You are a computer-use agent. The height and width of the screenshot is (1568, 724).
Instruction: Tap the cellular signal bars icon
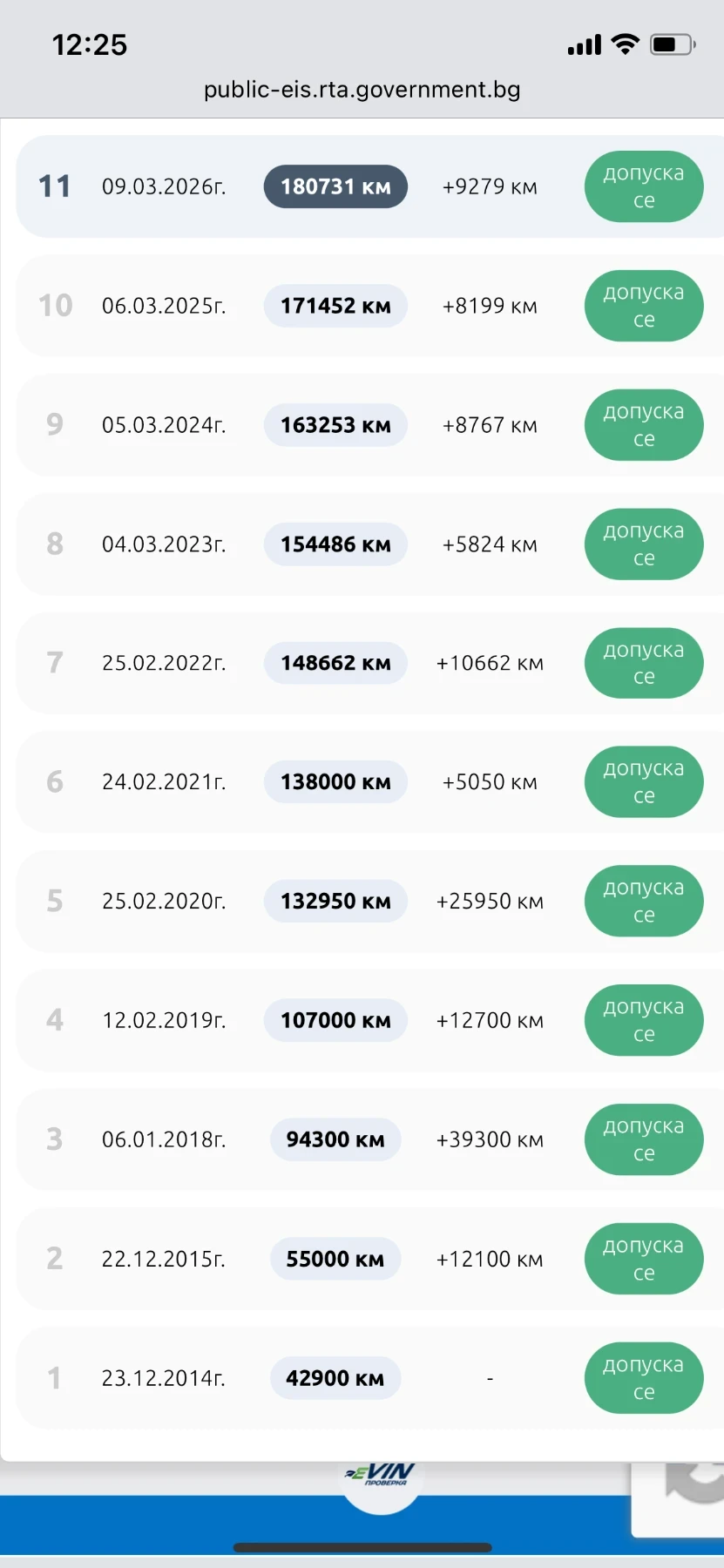tap(584, 45)
